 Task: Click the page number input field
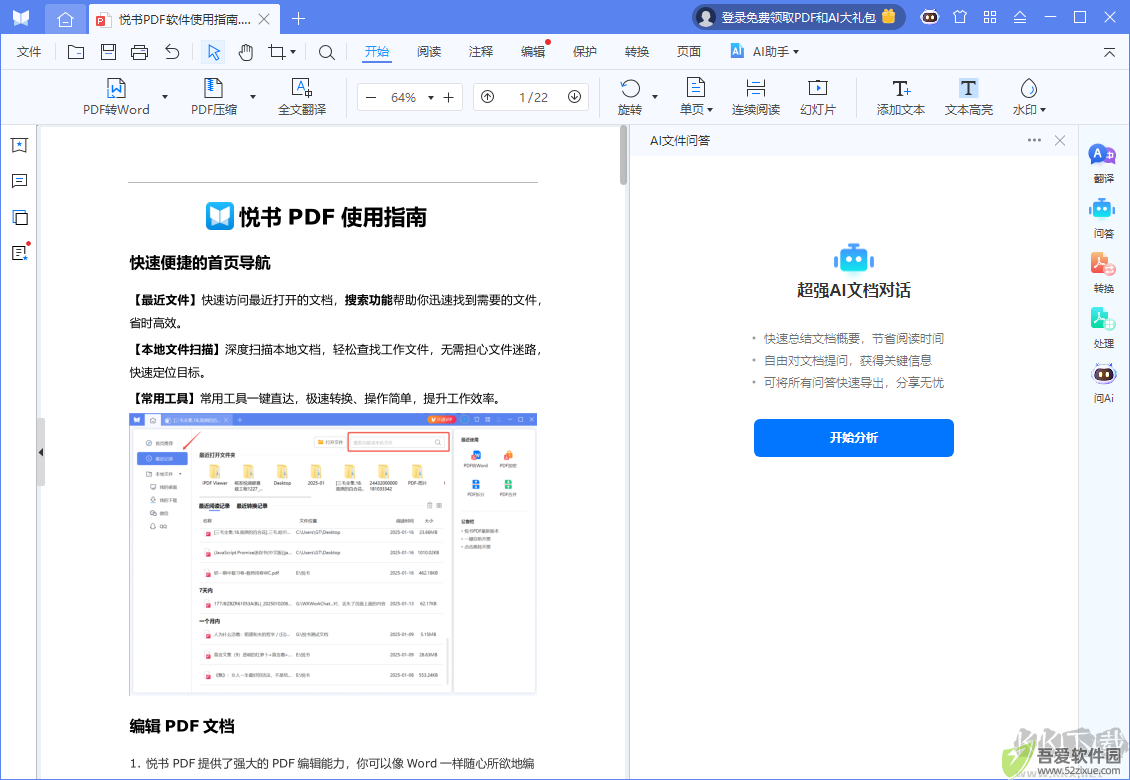point(533,97)
